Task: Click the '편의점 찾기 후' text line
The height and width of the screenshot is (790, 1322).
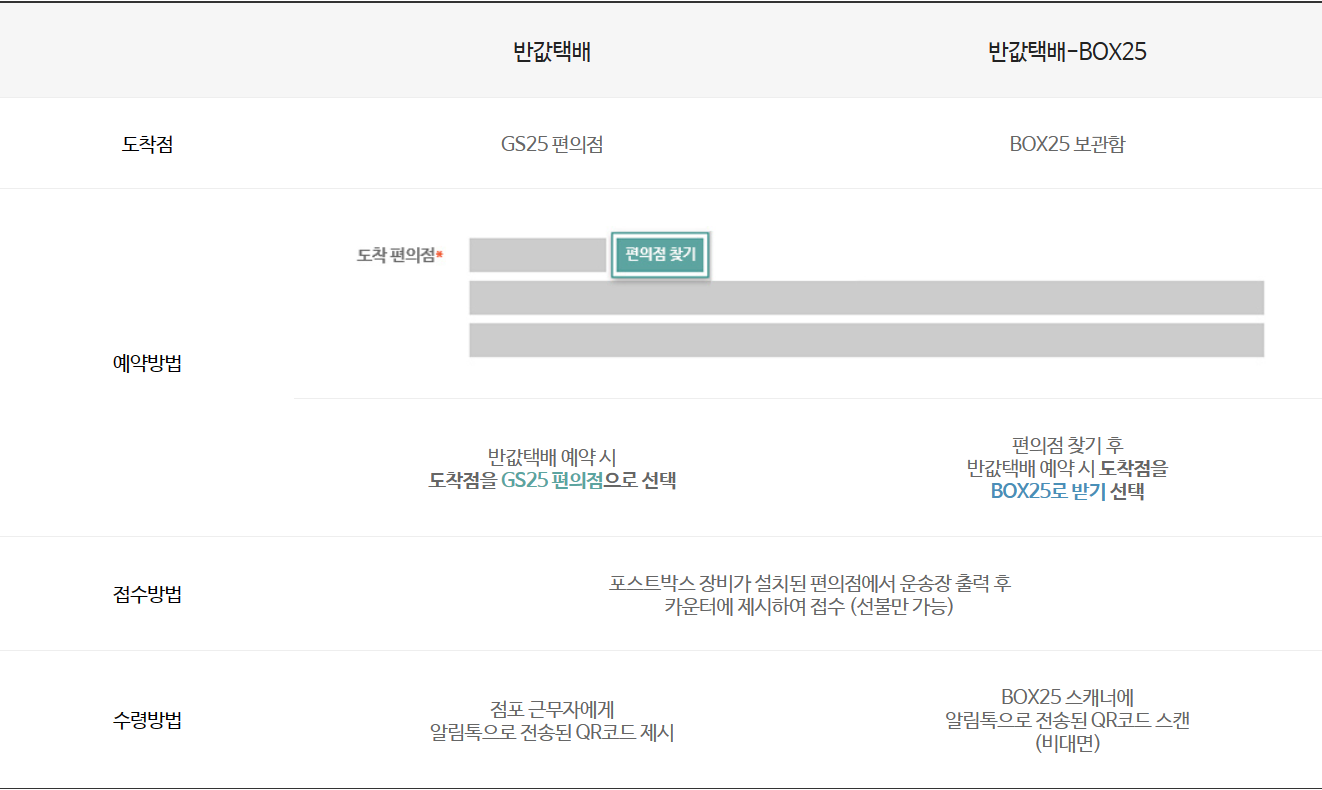Action: pos(1067,445)
